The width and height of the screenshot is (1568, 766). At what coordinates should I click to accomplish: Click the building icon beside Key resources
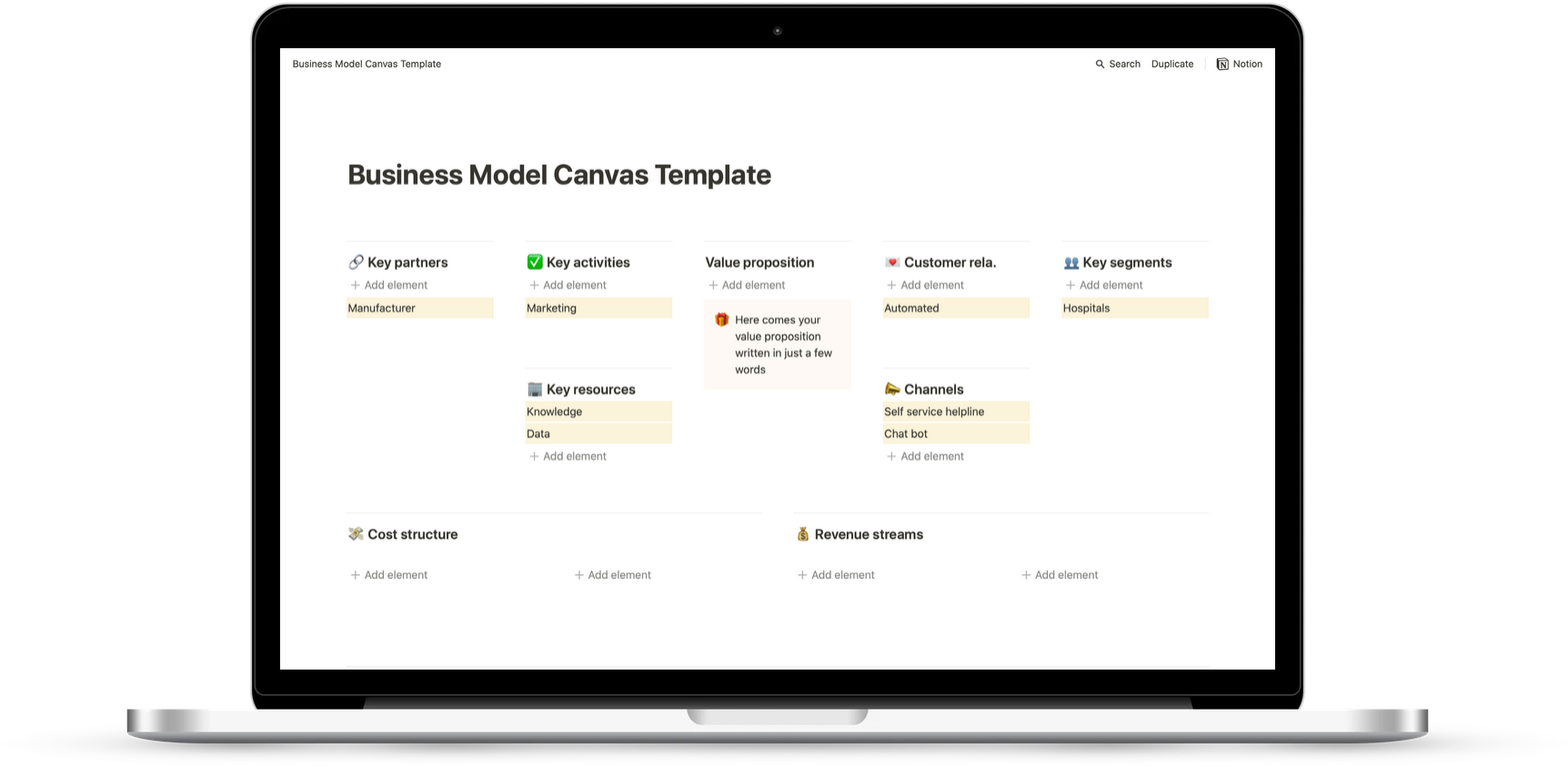(535, 389)
